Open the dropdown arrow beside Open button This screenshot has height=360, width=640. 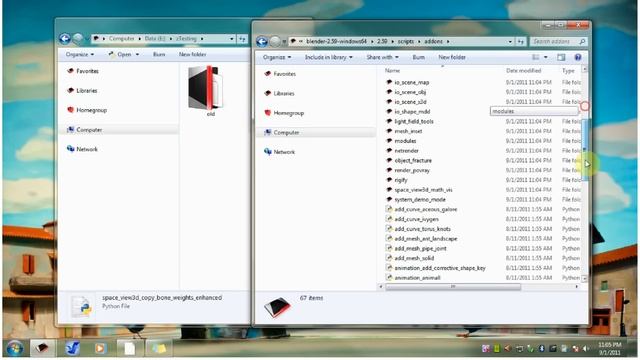(137, 54)
